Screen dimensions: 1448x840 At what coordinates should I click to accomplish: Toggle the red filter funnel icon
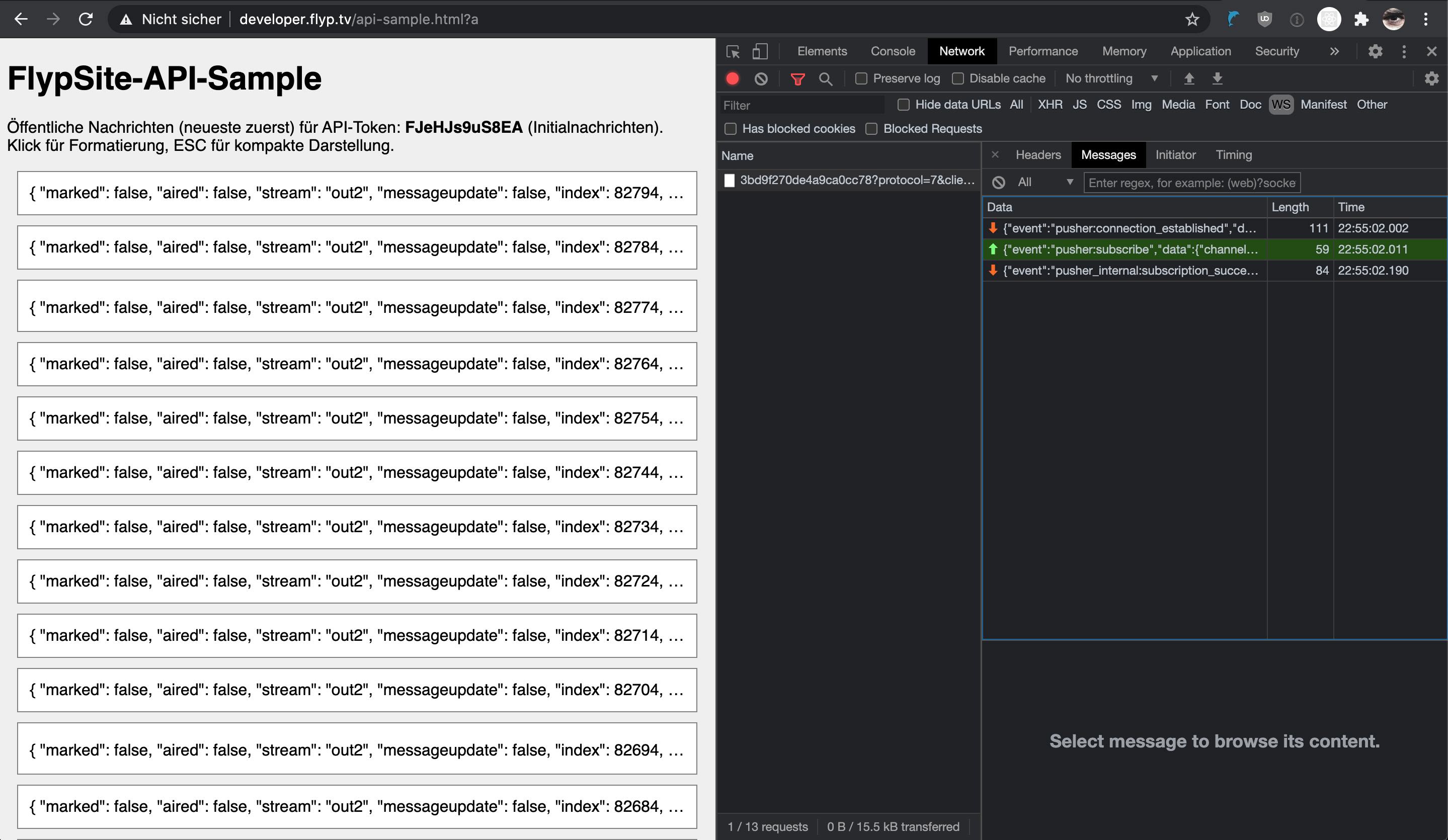click(x=797, y=78)
